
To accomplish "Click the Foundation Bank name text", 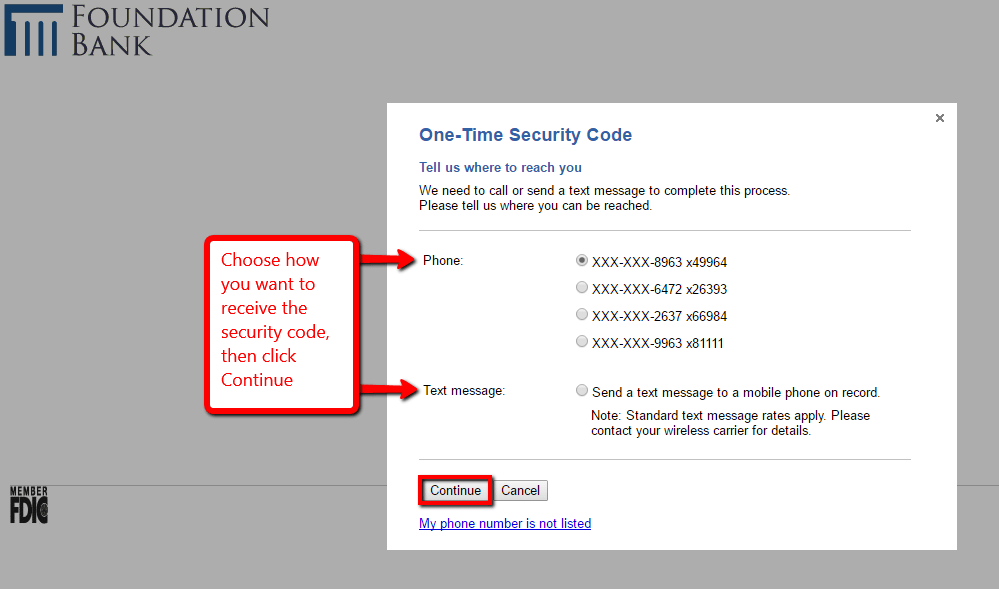I will click(168, 31).
